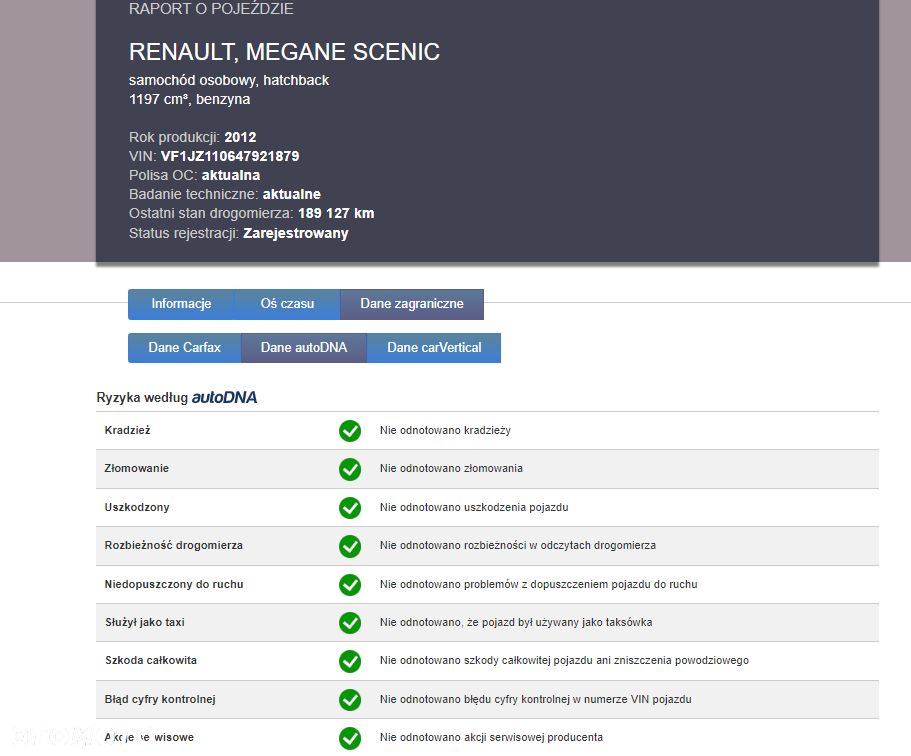The width and height of the screenshot is (911, 756).
Task: Click the green check icon for Uszkodzony
Action: (350, 507)
